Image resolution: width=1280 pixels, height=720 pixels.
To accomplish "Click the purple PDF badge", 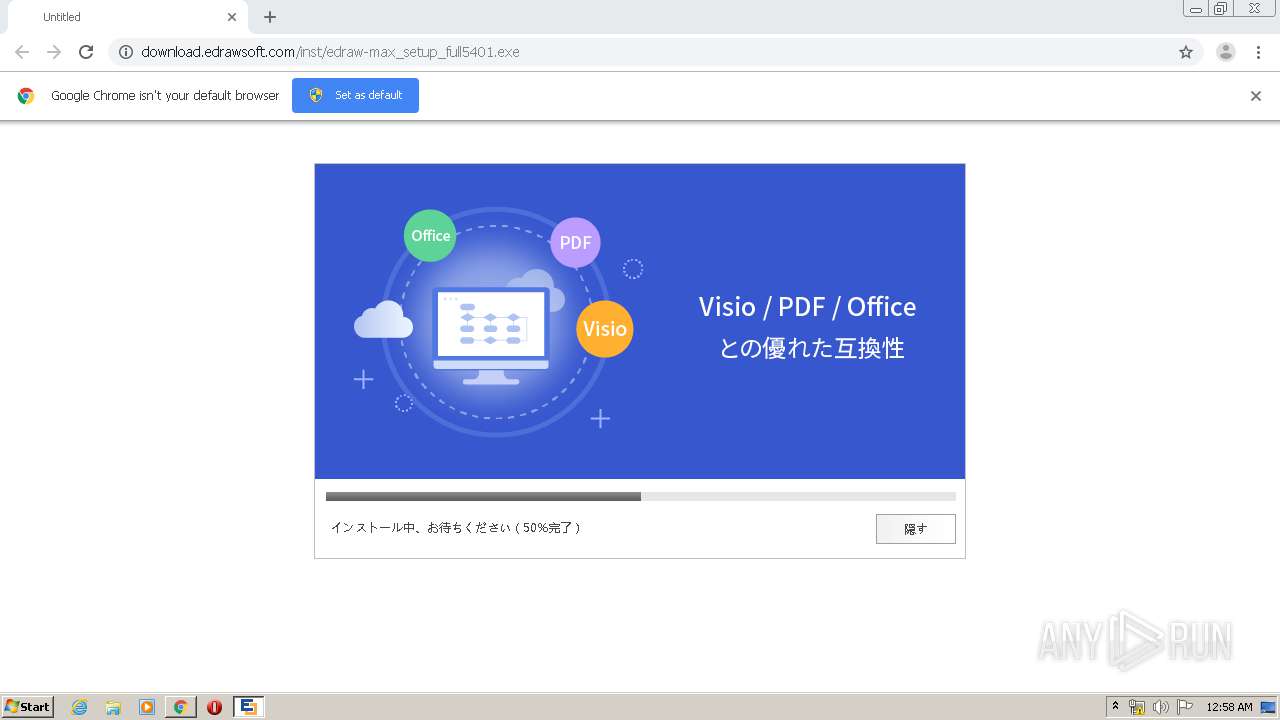I will tap(575, 242).
